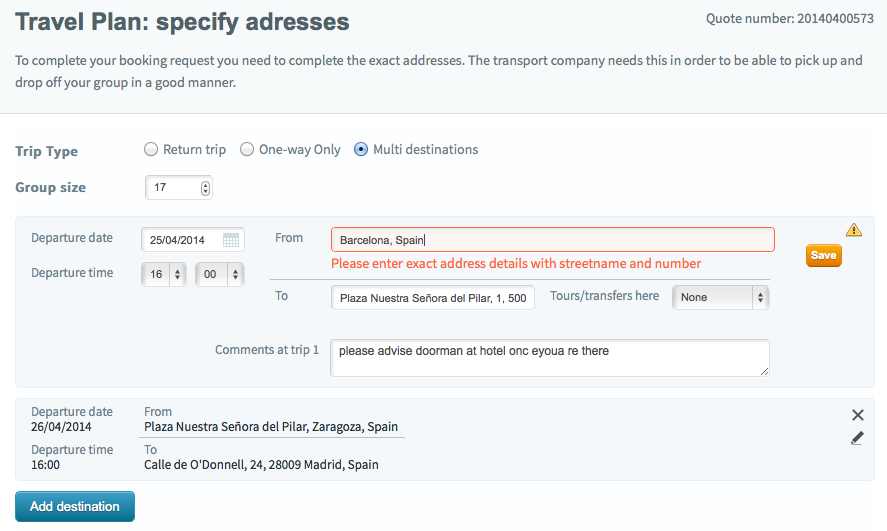This screenshot has width=887, height=531.
Task: Open the departure minutes dropdown
Action: [219, 274]
